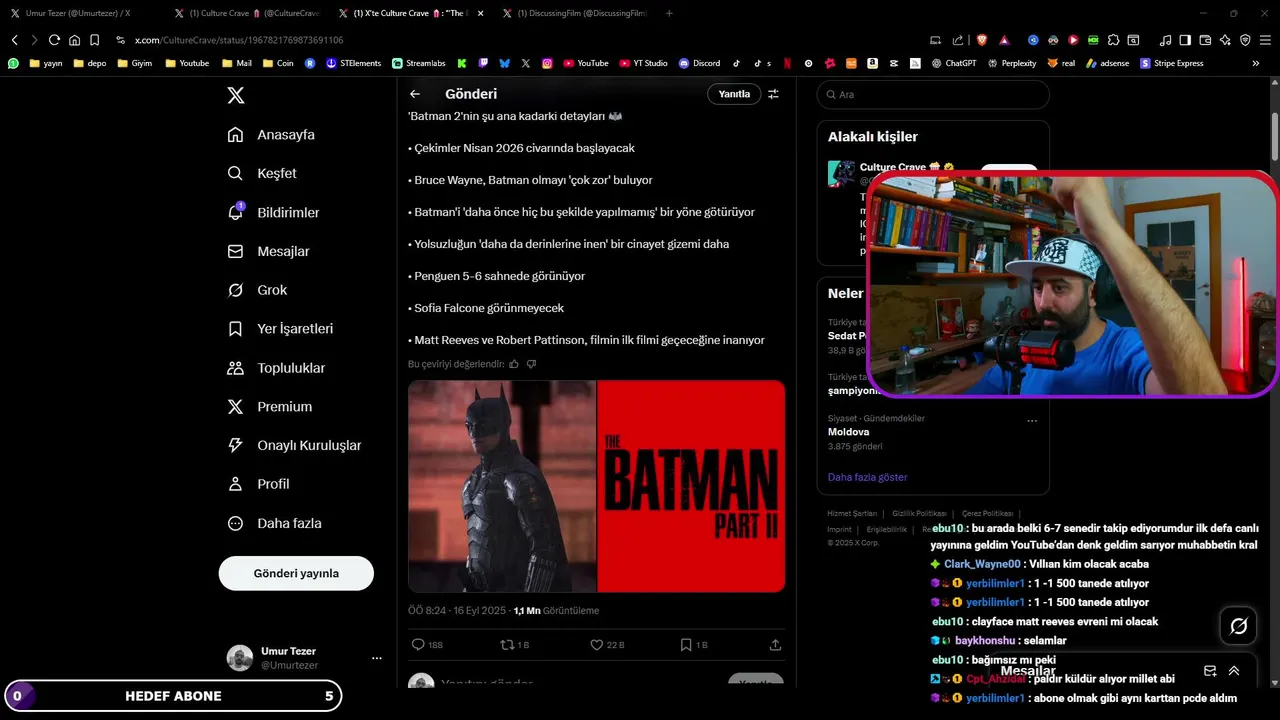
Task: Open Stripe Express bookmark
Action: (1172, 63)
